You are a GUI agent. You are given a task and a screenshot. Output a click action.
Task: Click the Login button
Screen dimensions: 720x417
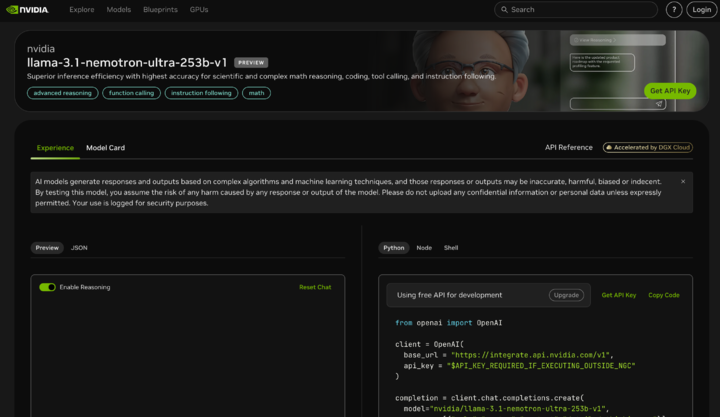pos(702,10)
